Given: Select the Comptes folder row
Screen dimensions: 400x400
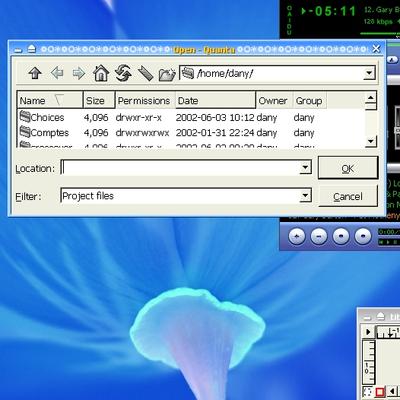Looking at the screenshot, I should point(191,132).
